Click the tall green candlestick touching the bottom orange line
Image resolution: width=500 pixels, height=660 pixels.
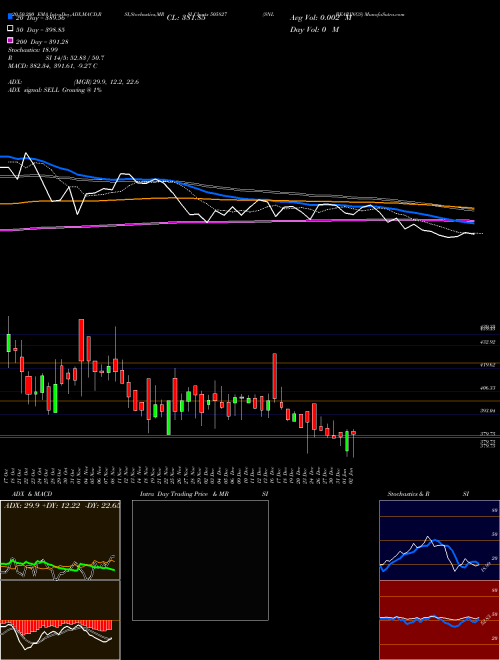click(169, 417)
